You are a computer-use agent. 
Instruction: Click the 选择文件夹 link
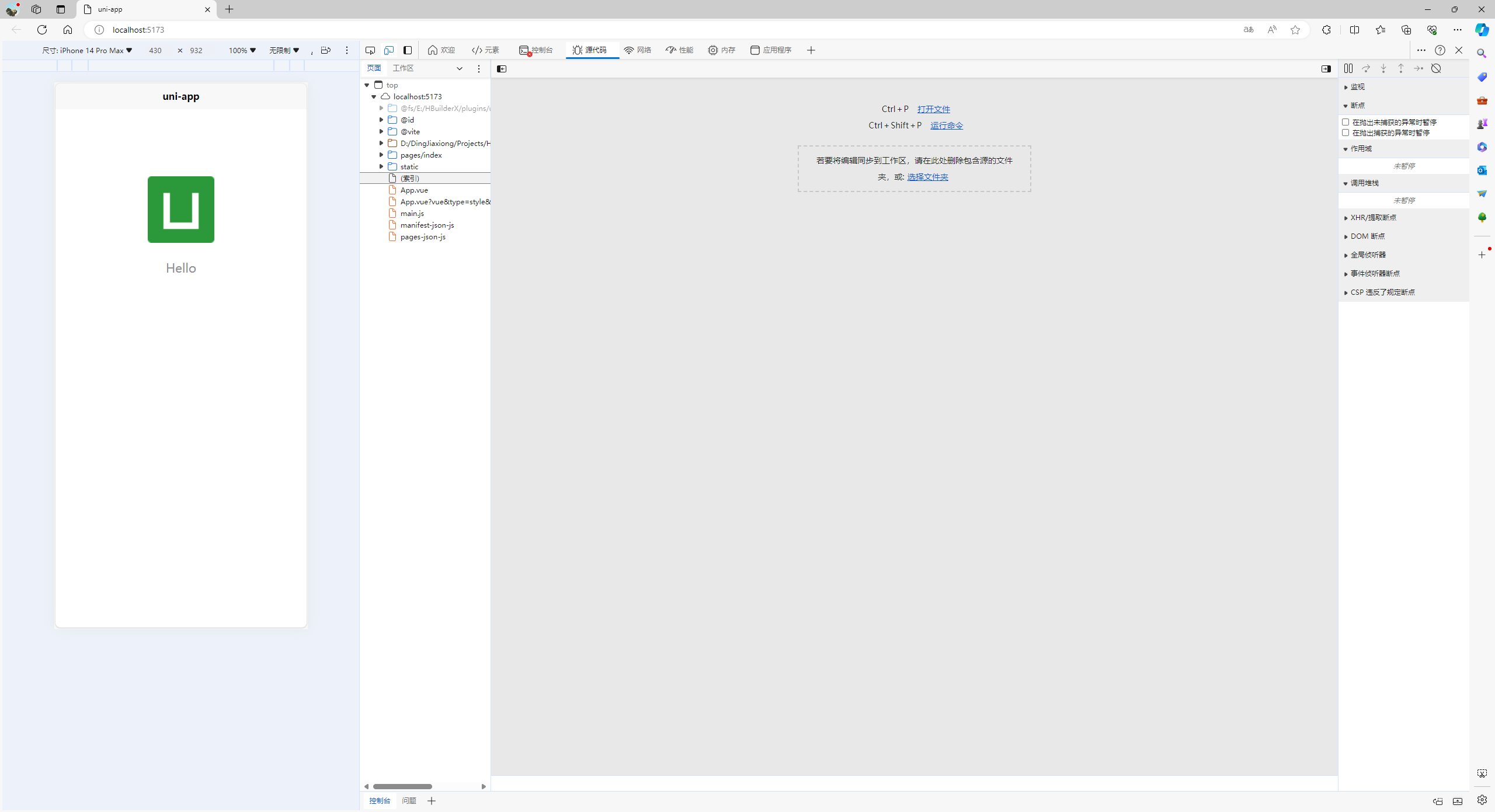pos(927,177)
